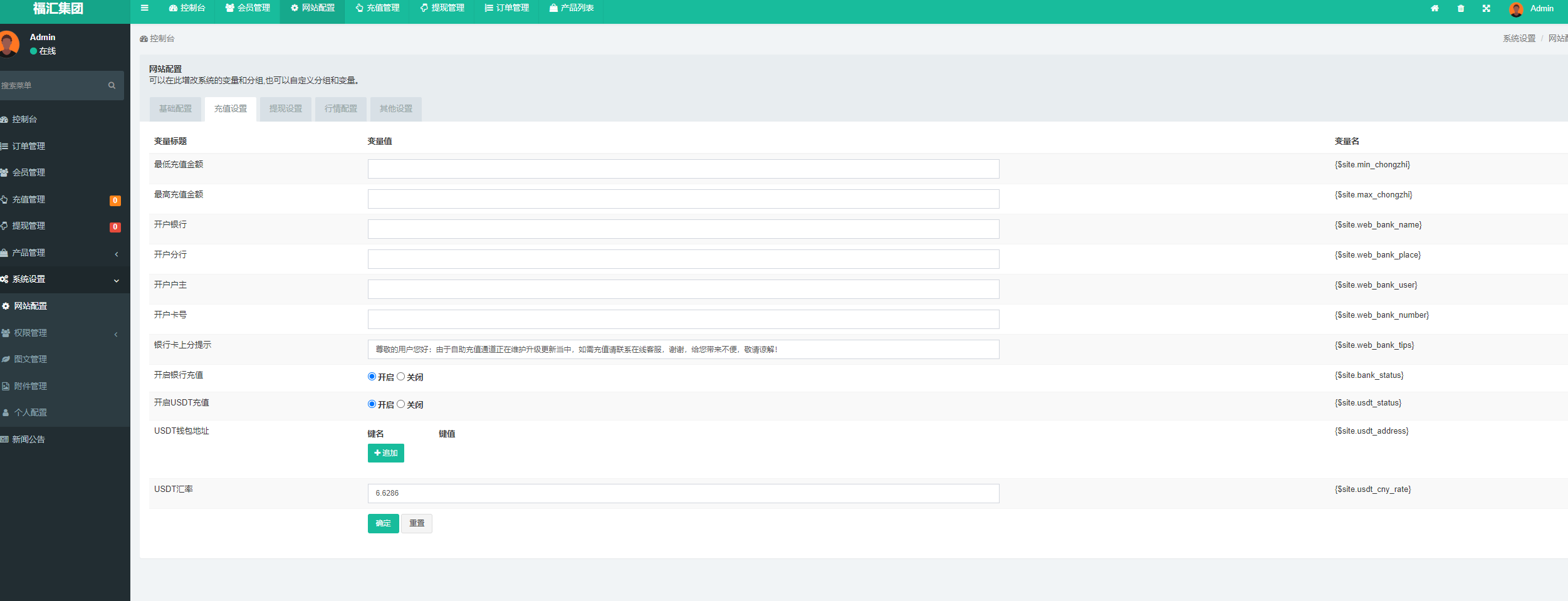
Task: Click the home icon in top bar
Action: (x=1435, y=9)
